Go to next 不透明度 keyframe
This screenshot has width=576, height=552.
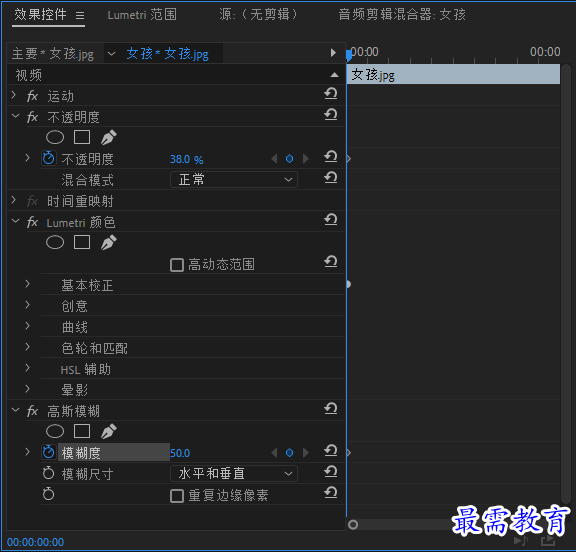pos(306,159)
